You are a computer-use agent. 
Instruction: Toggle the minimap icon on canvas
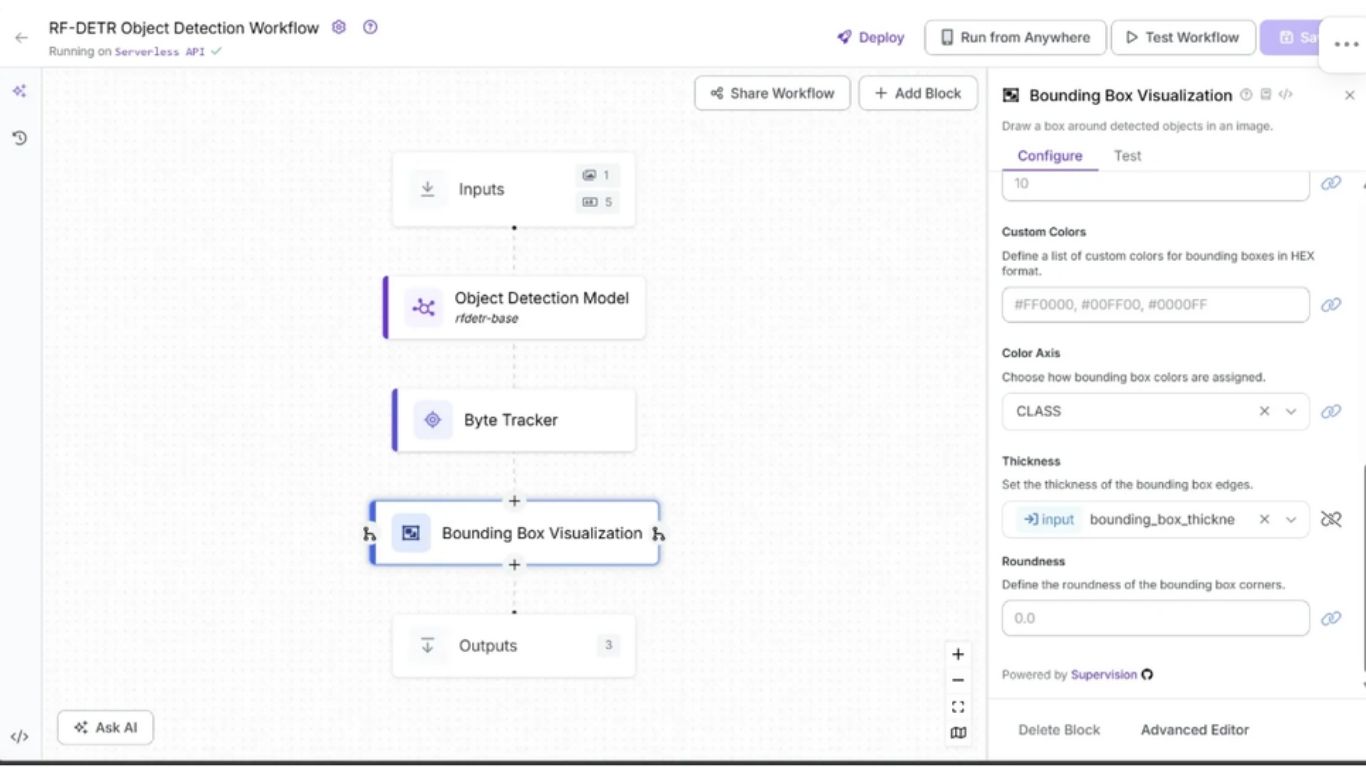[x=958, y=733]
